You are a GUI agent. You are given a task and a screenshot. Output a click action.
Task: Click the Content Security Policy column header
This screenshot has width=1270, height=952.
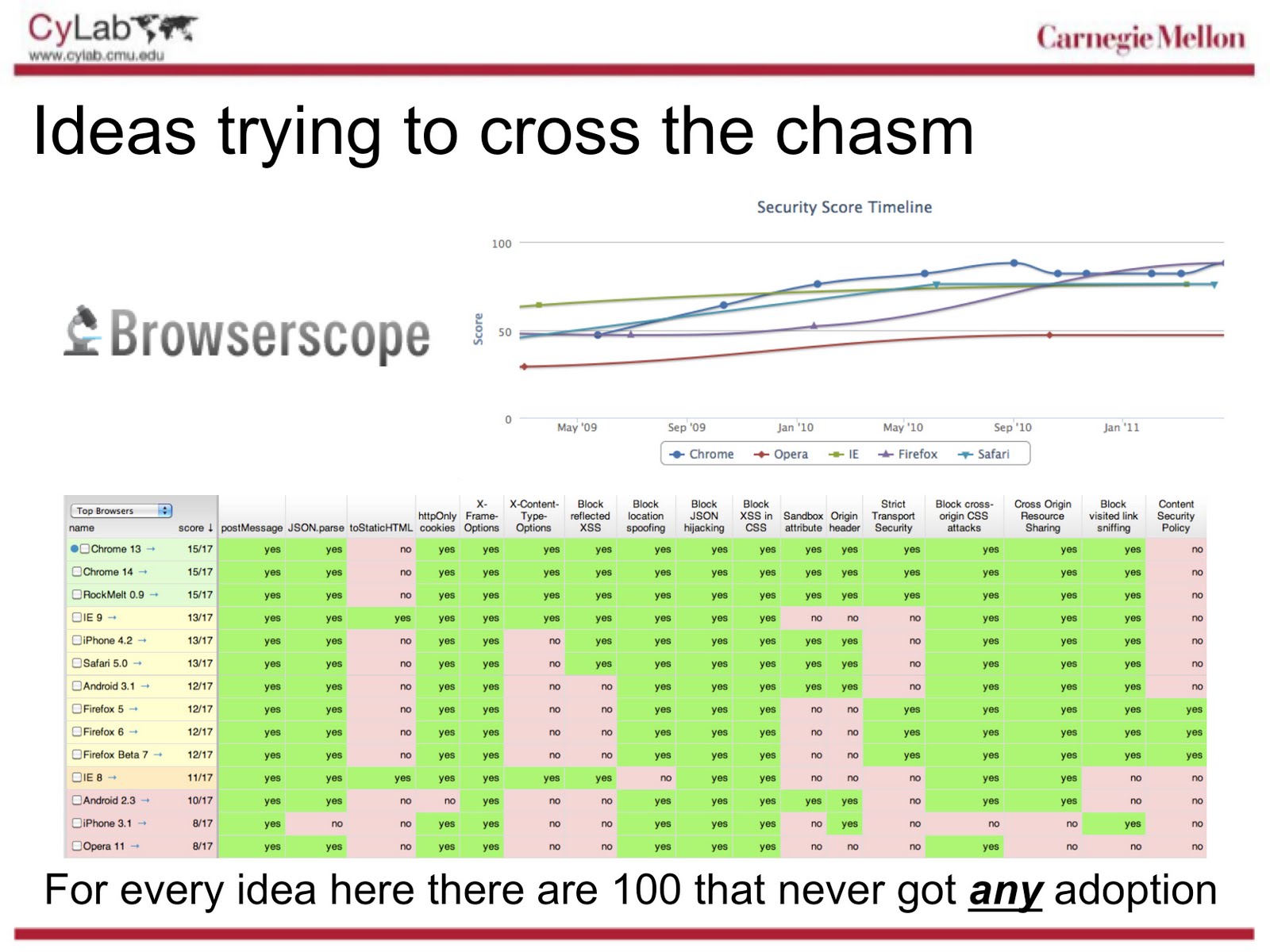(1176, 516)
